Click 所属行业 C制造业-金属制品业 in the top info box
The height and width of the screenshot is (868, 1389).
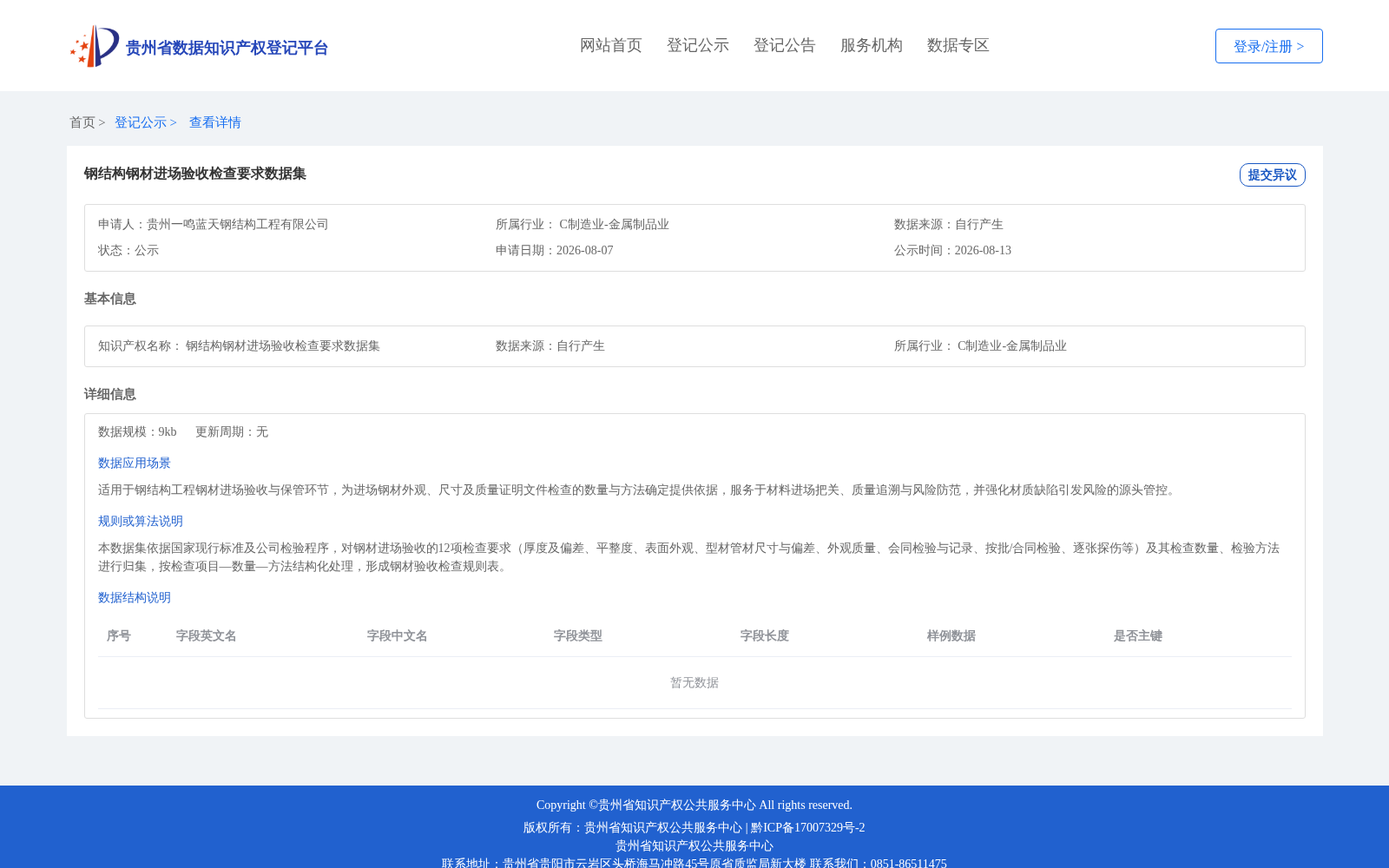[583, 224]
